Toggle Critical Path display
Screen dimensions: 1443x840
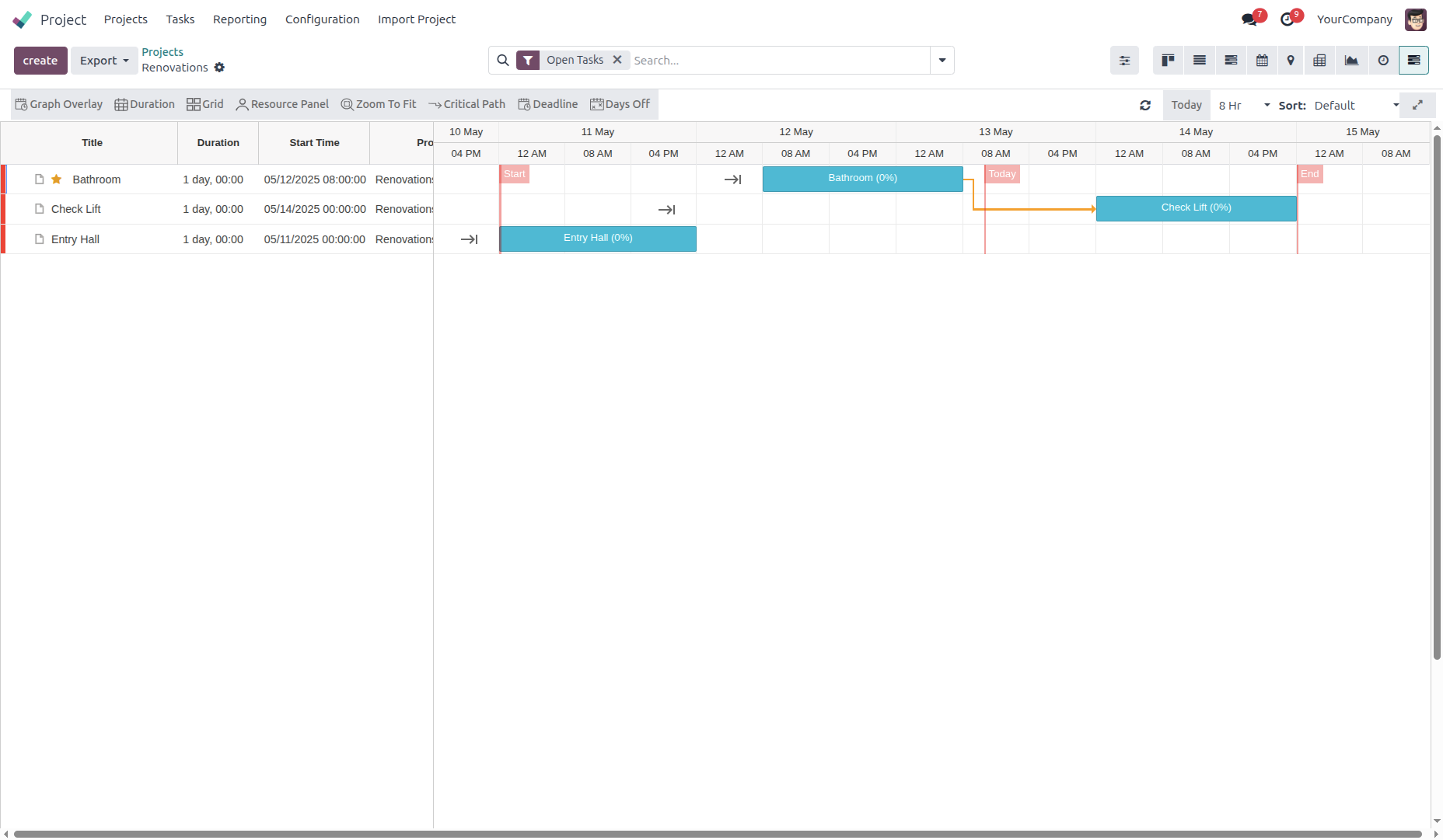tap(466, 104)
